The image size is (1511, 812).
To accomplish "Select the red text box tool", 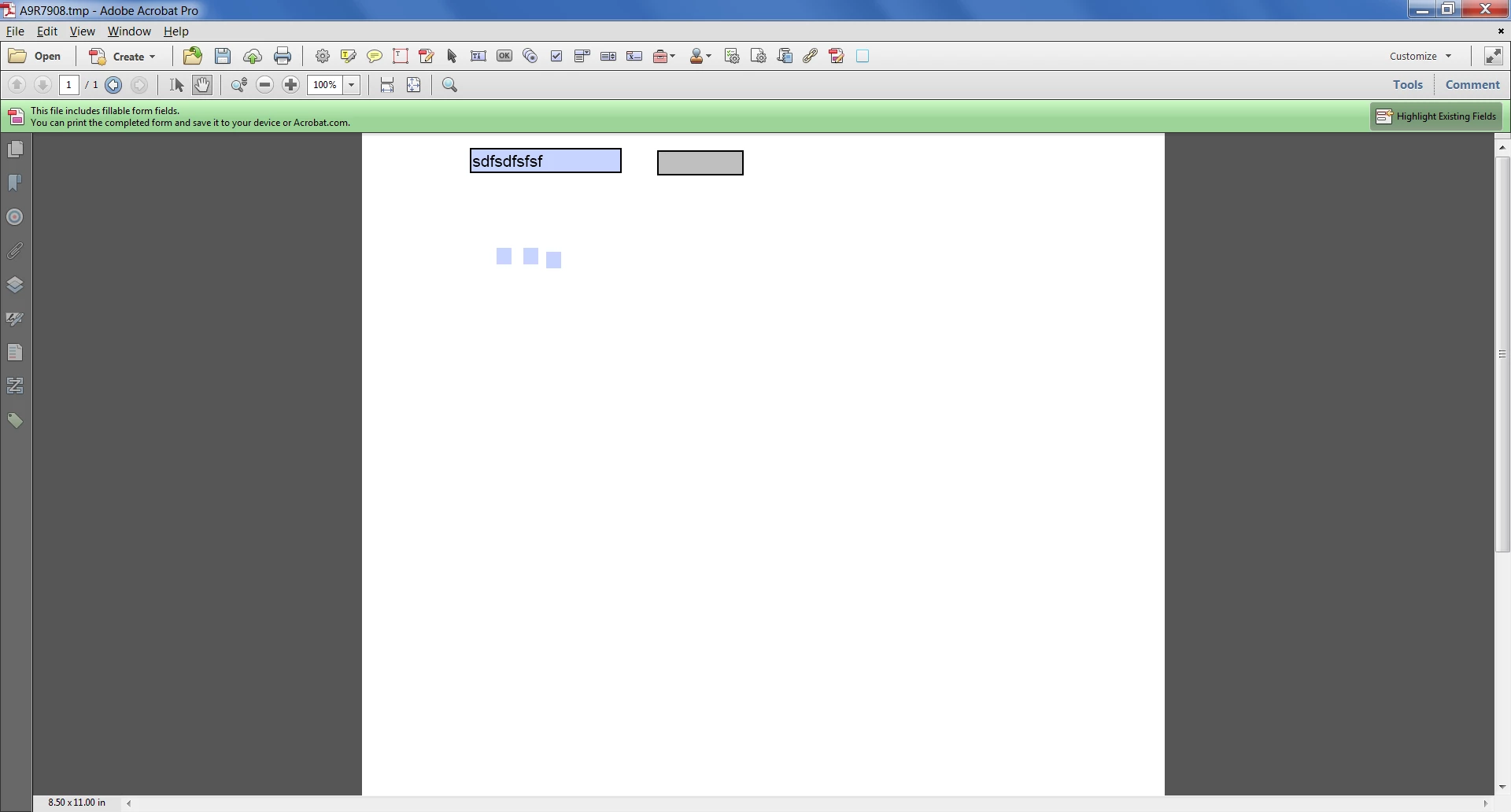I will point(401,56).
